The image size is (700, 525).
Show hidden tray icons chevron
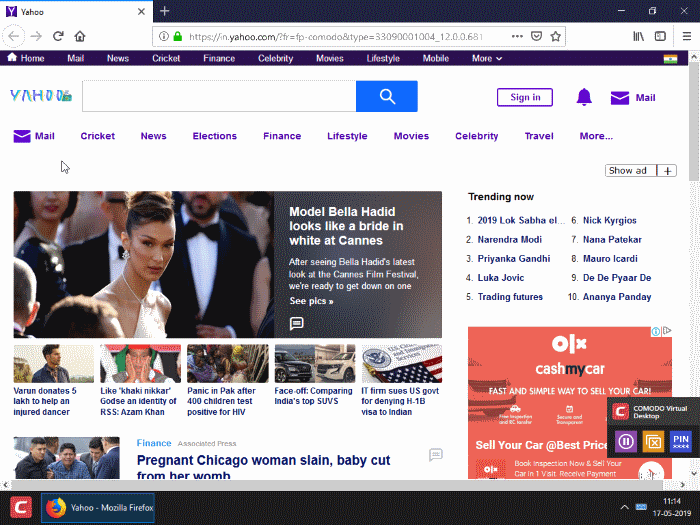pos(624,507)
